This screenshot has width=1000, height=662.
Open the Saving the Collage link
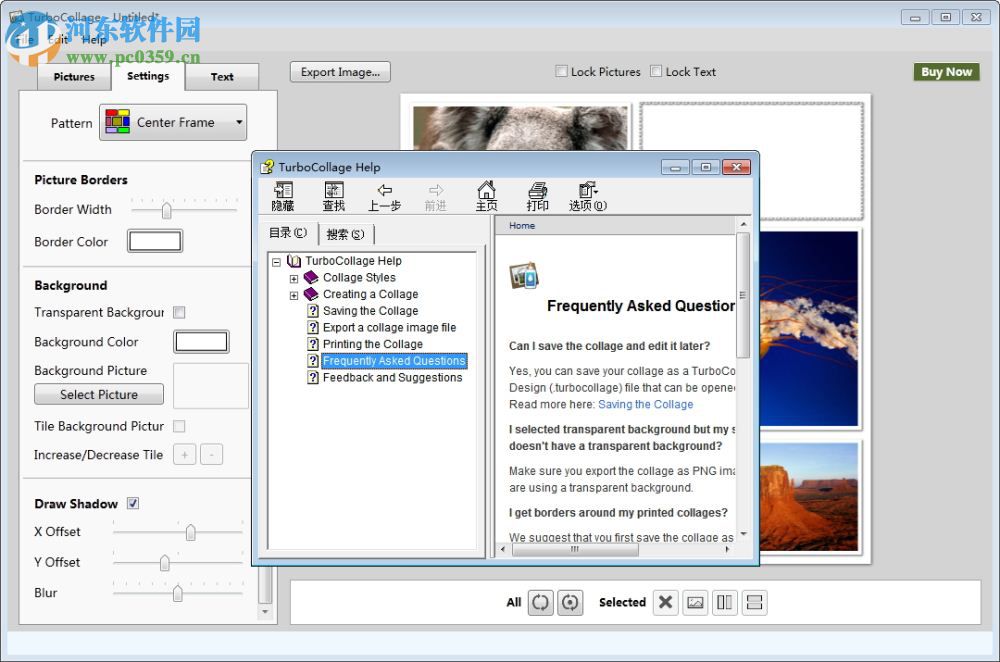click(645, 405)
